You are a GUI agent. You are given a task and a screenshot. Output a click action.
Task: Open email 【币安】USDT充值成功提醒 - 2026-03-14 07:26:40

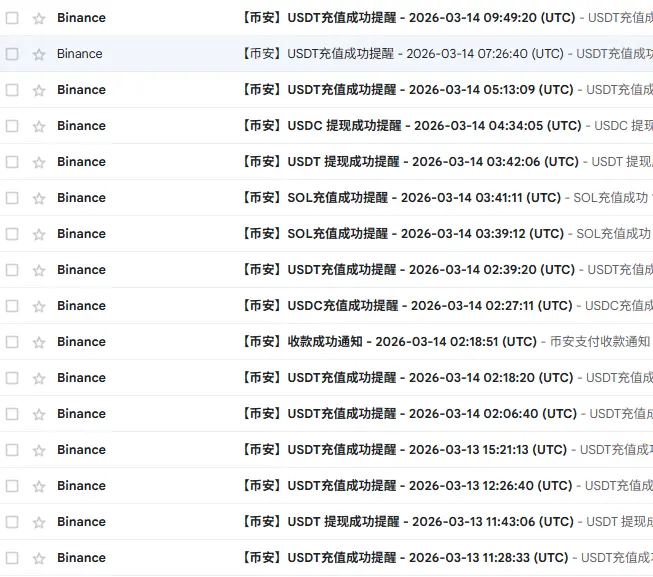402,54
